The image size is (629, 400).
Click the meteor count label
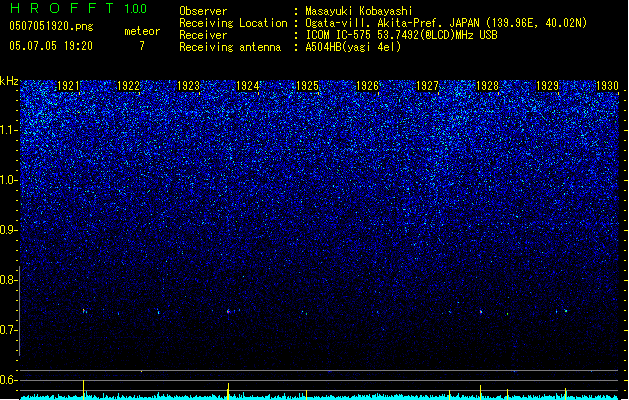(142, 31)
